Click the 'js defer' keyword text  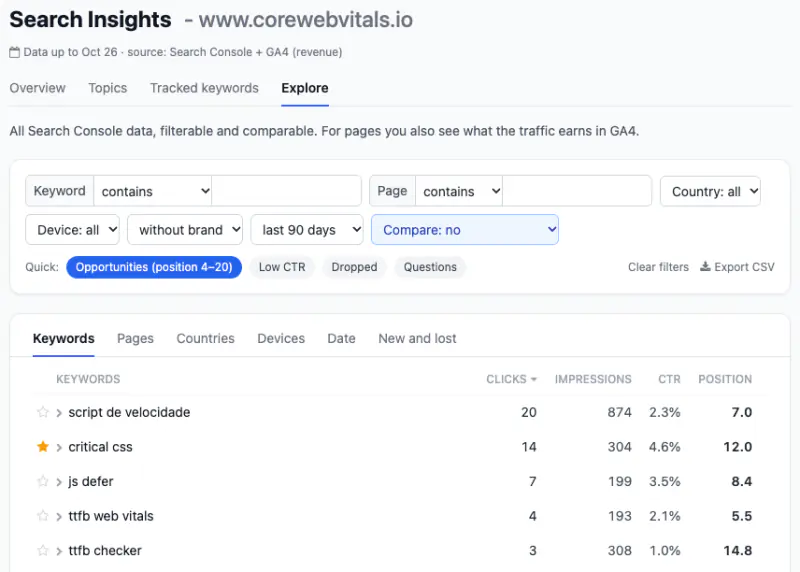pyautogui.click(x=91, y=481)
